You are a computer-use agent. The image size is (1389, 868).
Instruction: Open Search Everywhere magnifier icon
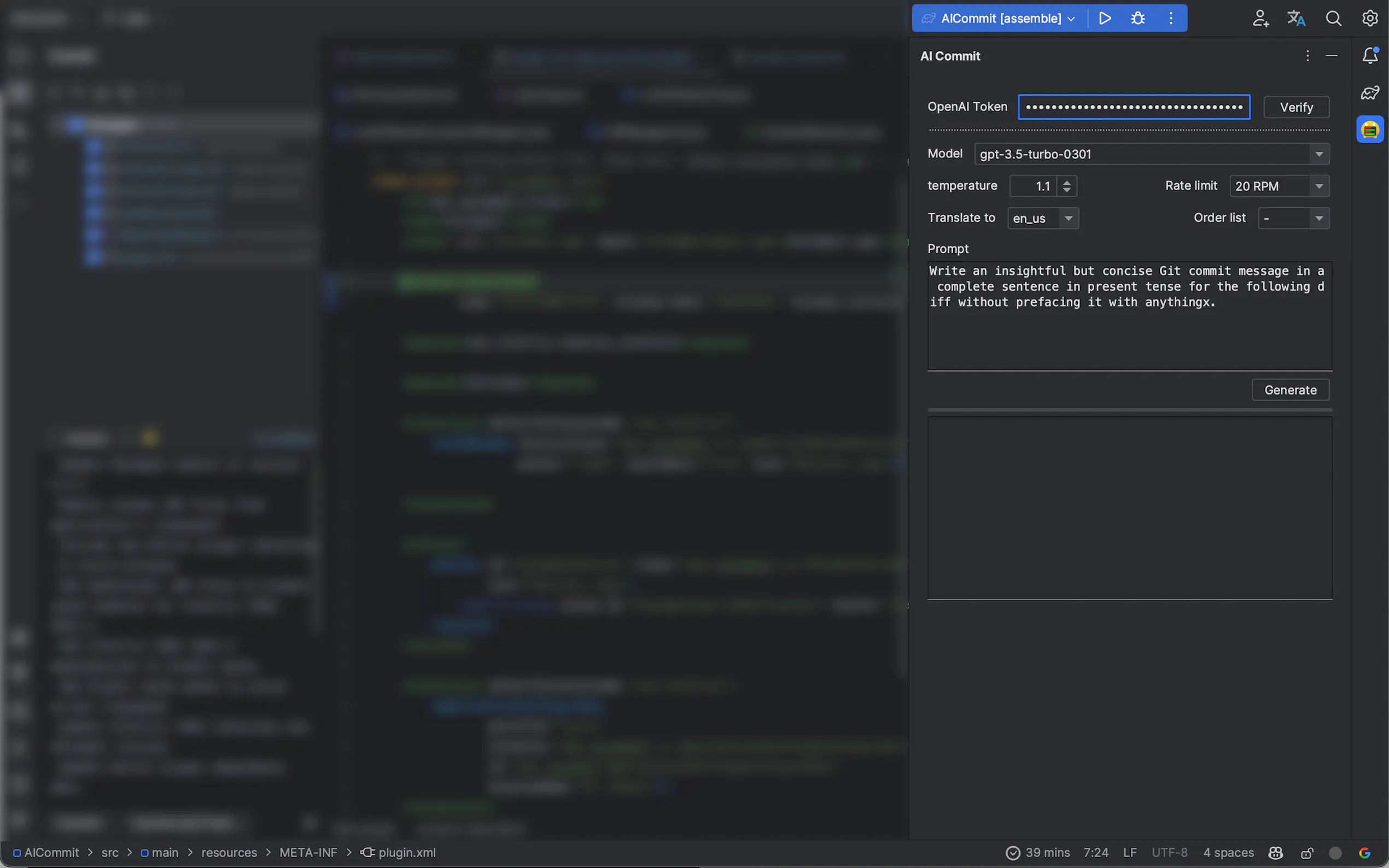tap(1333, 19)
